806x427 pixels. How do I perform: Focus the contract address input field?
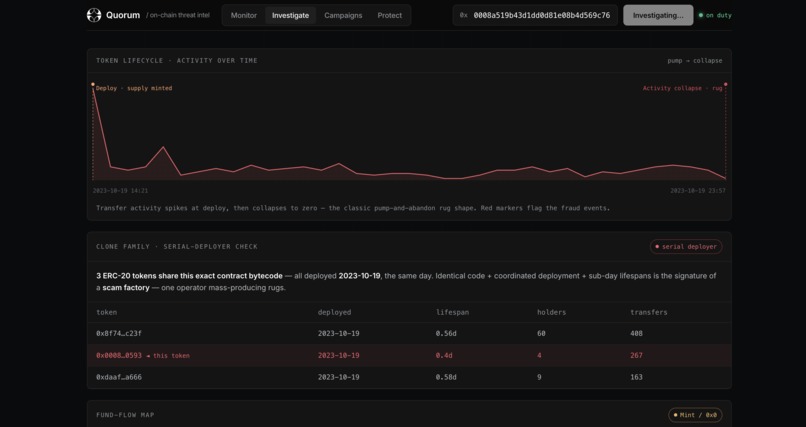point(535,15)
